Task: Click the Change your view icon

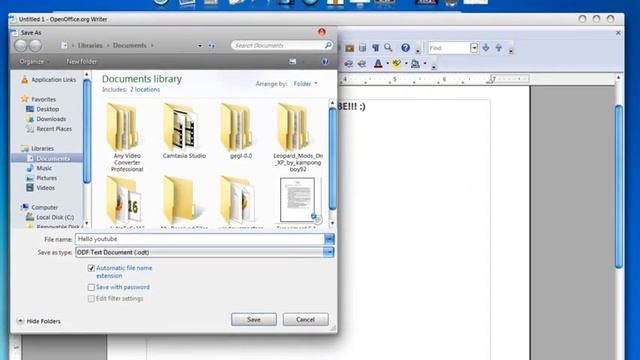Action: [293, 61]
